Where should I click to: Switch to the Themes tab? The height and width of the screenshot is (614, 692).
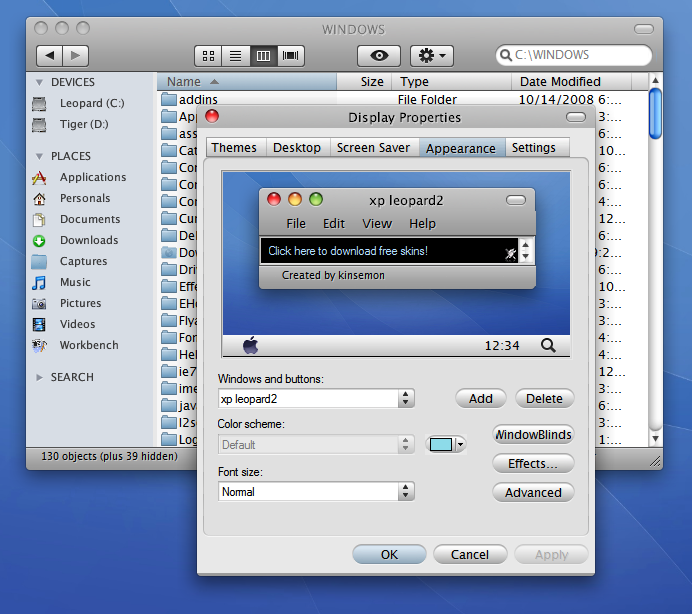tap(234, 147)
